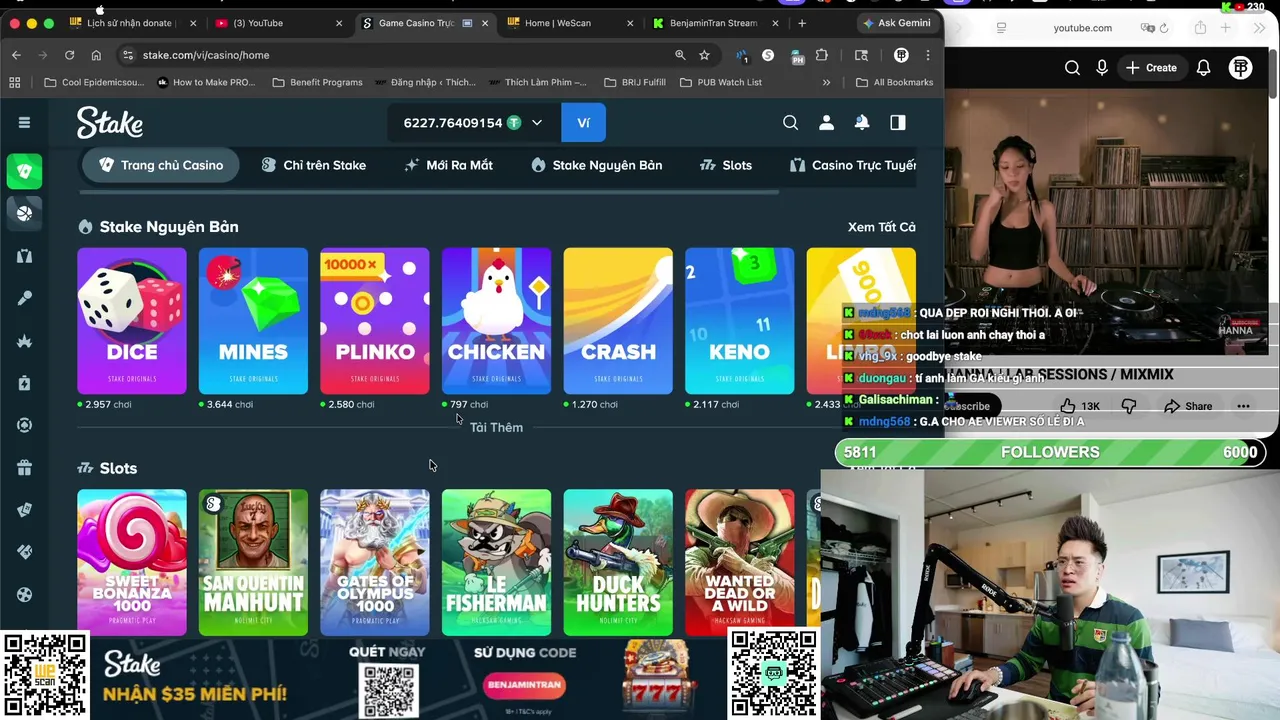This screenshot has height=720, width=1280.
Task: Click Xem Tất Cả link
Action: (x=882, y=227)
